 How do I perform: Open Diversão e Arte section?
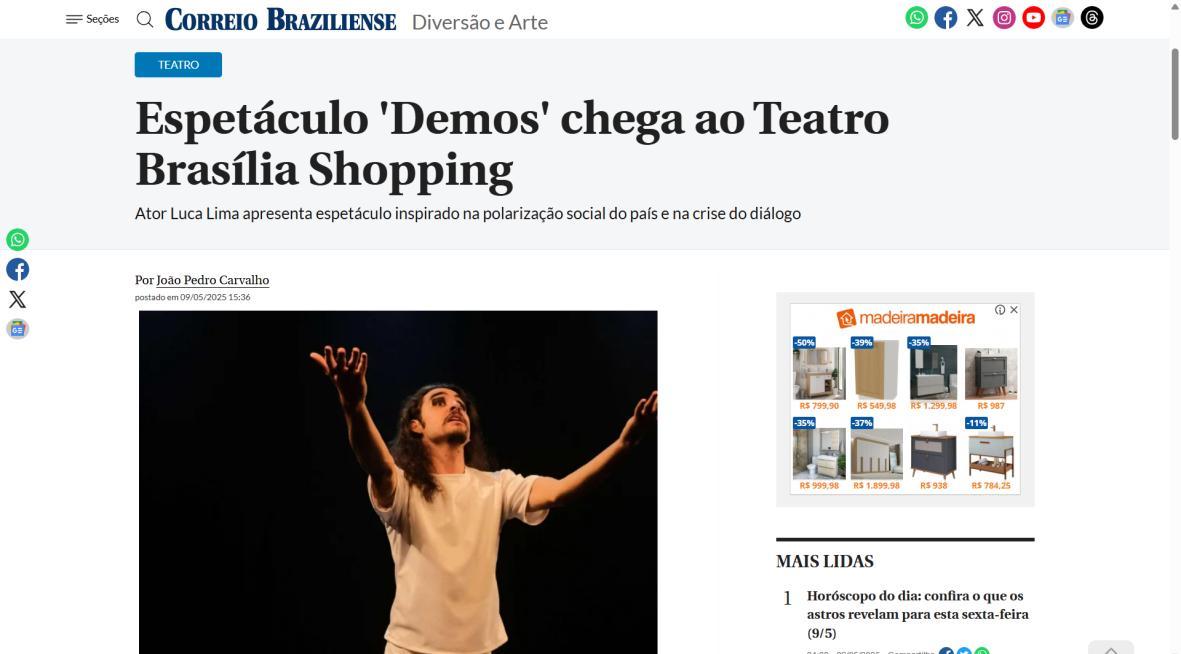(480, 23)
